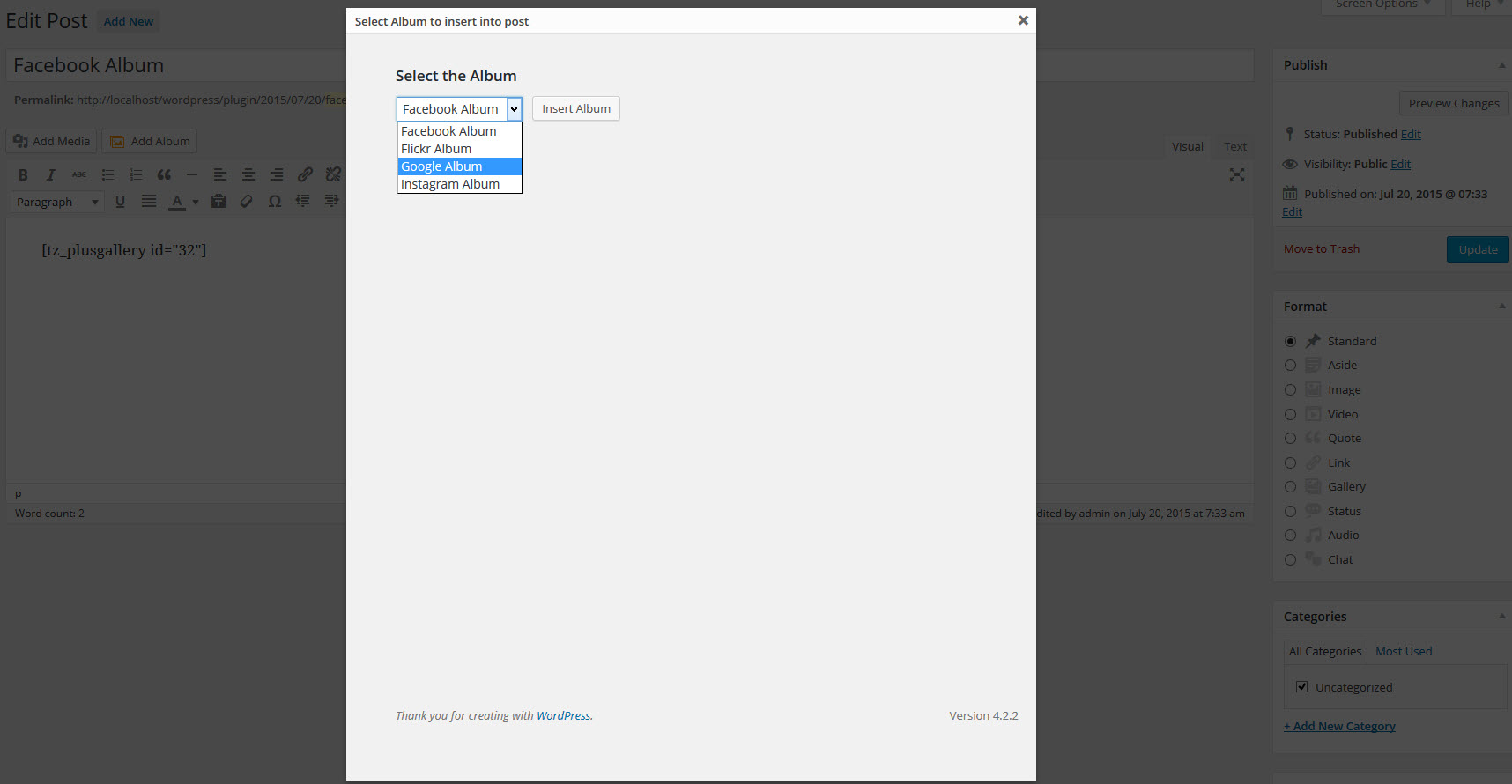Select the Standard post format

coord(1290,341)
